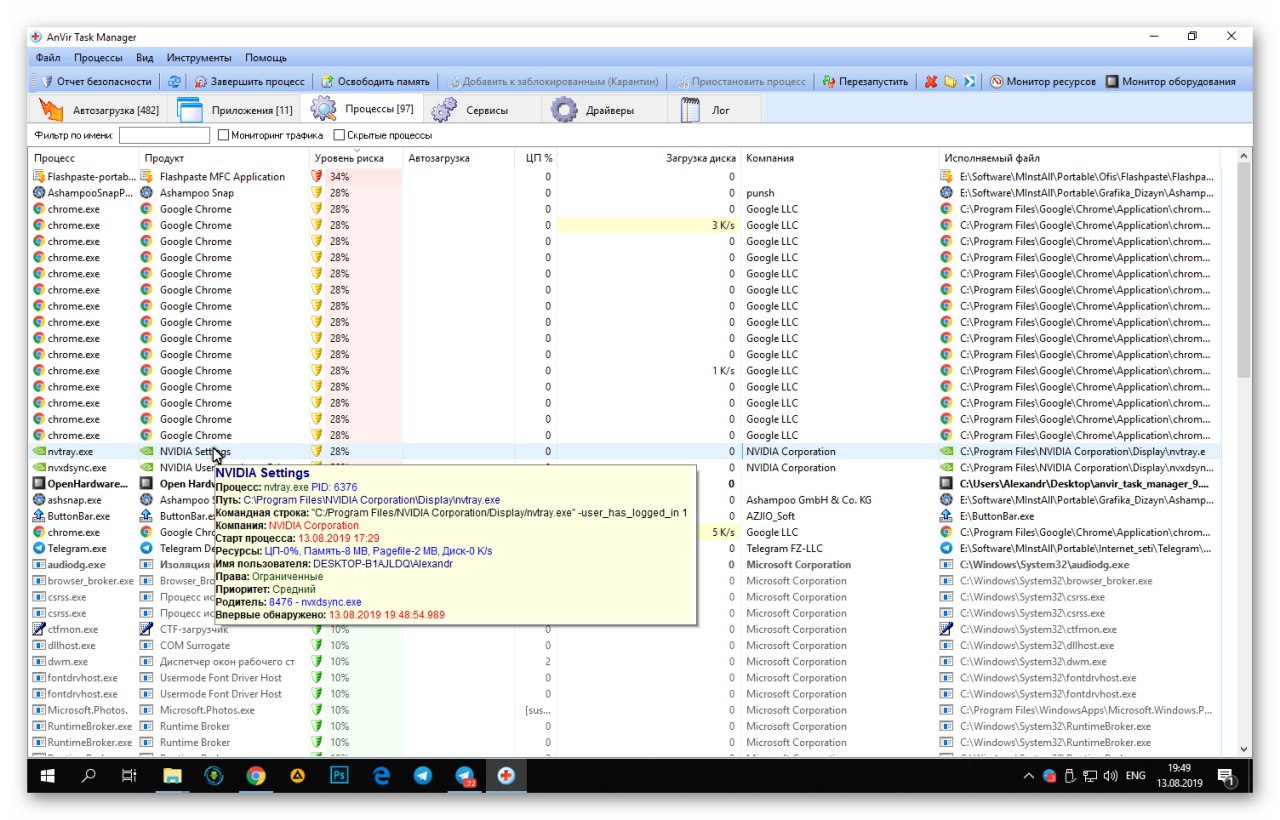Image resolution: width=1280 pixels, height=820 pixels.
Task: Sort by the Процесс column header
Action: 83,158
